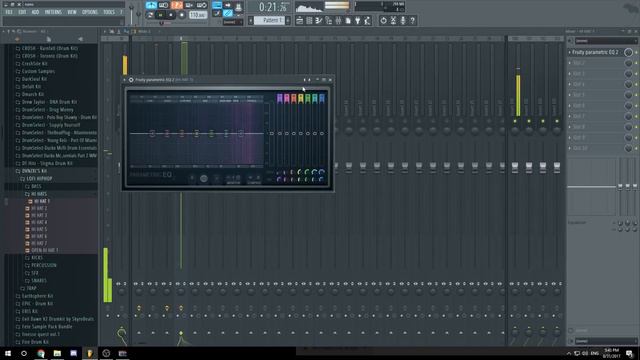Open the Windows notification center
Image resolution: width=640 pixels, height=360 pixels.
pos(630,353)
